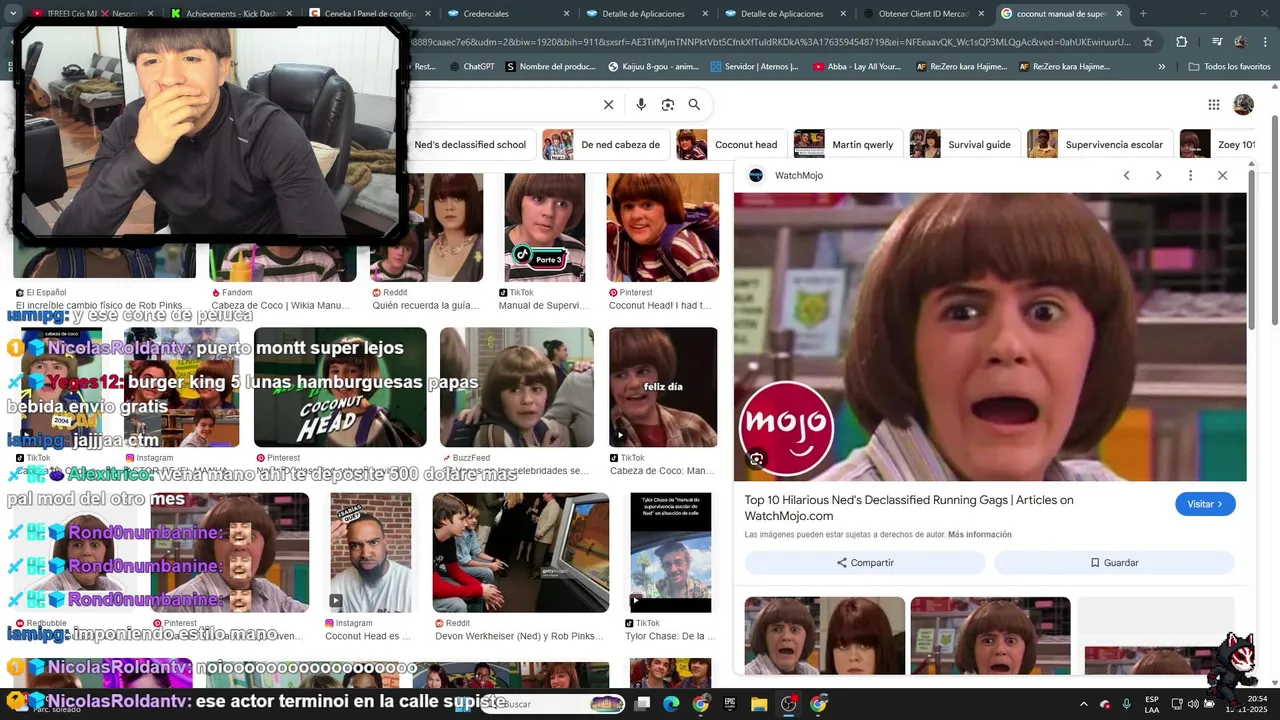Close the coconut manual search tab
This screenshot has height=720, width=1280.
(1119, 14)
